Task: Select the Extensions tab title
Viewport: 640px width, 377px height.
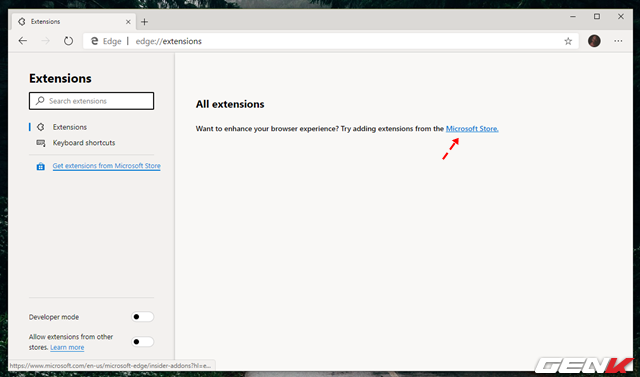Action: pos(45,22)
